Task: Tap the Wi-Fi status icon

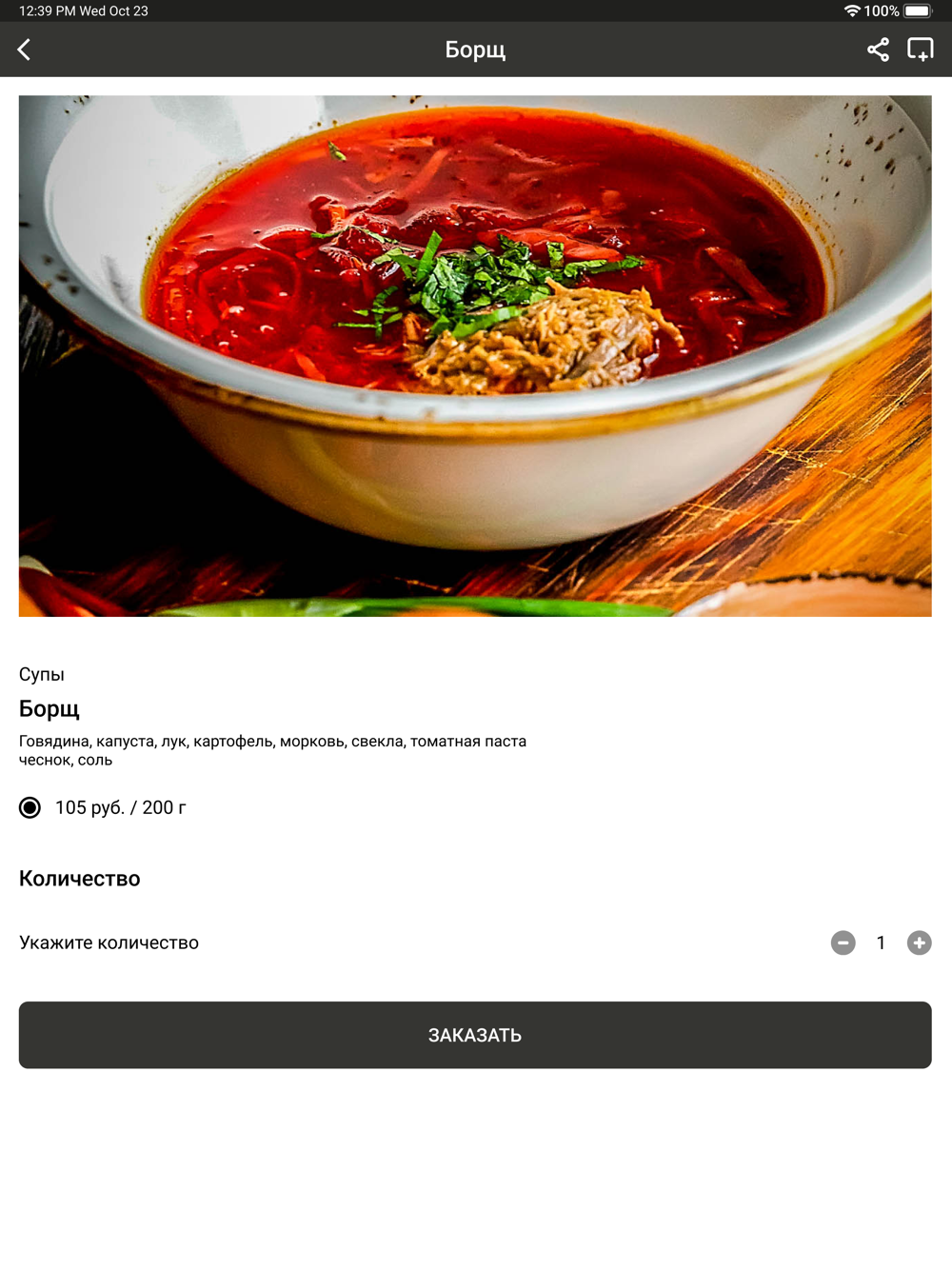Action: point(852,10)
